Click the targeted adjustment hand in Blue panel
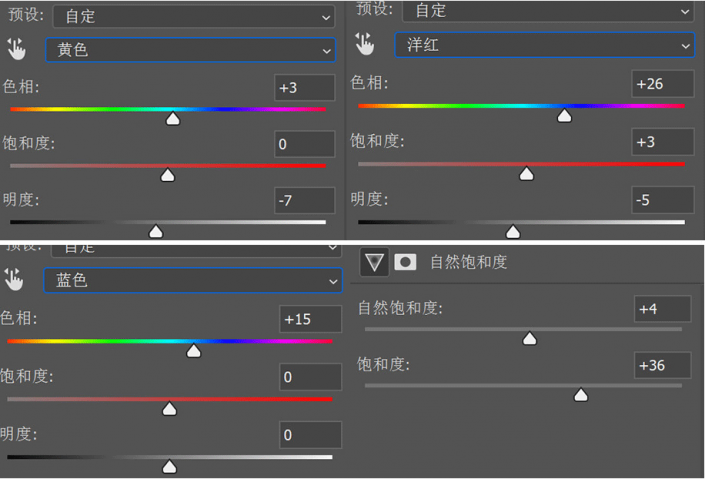 (14, 279)
